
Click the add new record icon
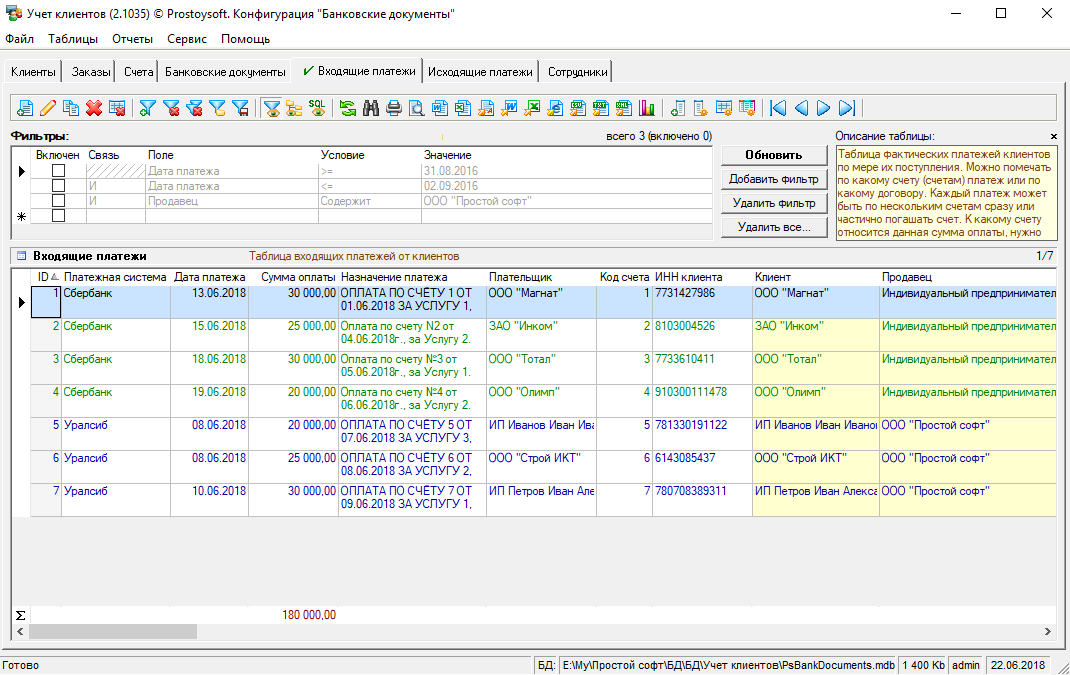click(25, 108)
